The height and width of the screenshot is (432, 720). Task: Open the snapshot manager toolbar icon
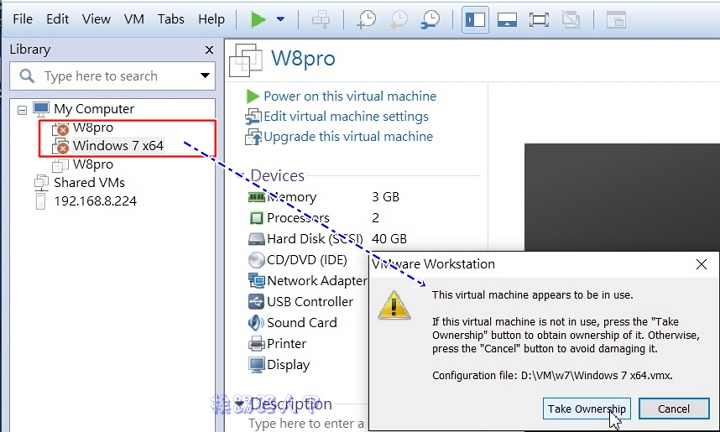[x=430, y=19]
